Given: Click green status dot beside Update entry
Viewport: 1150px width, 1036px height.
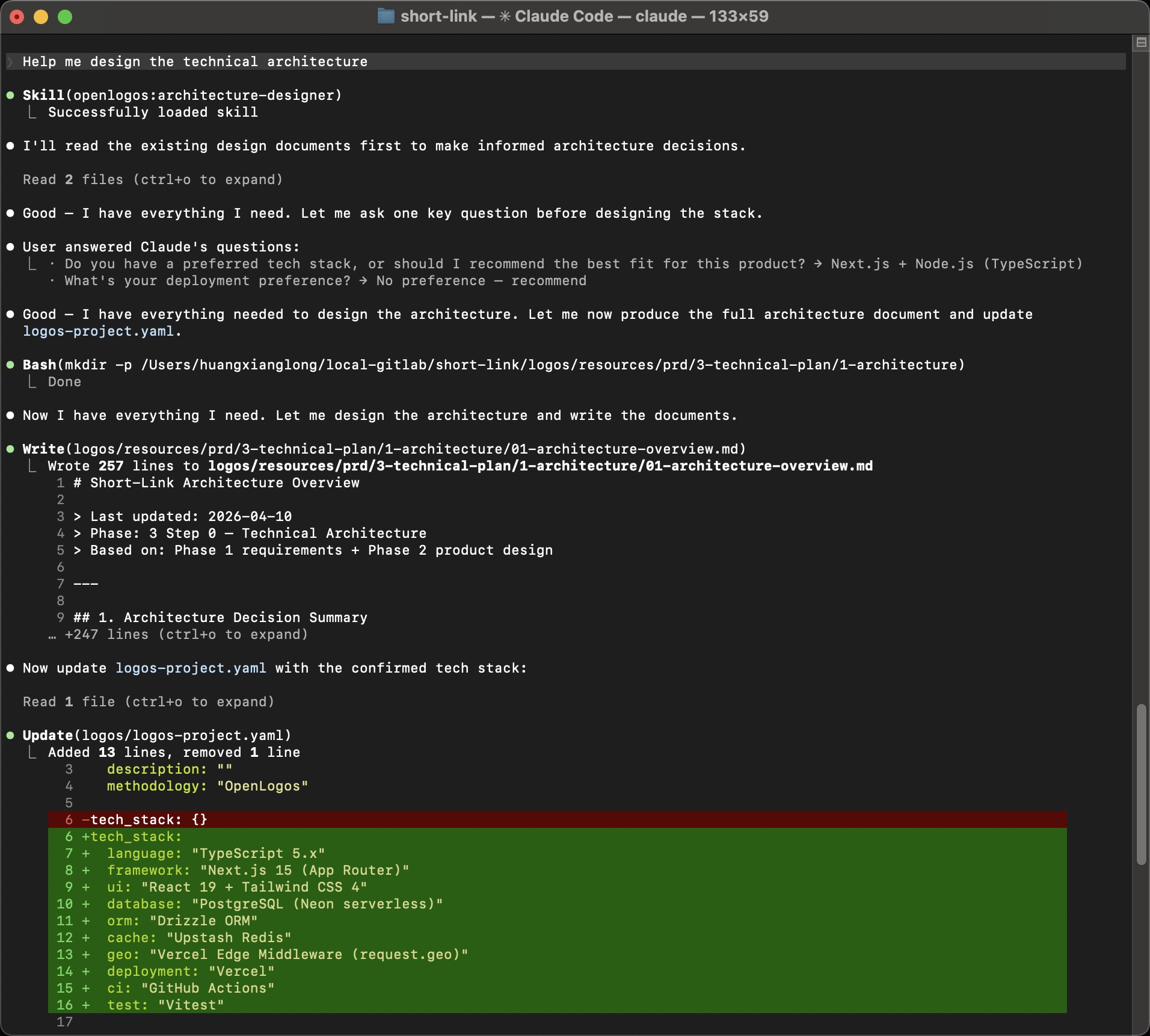Looking at the screenshot, I should click(x=10, y=735).
